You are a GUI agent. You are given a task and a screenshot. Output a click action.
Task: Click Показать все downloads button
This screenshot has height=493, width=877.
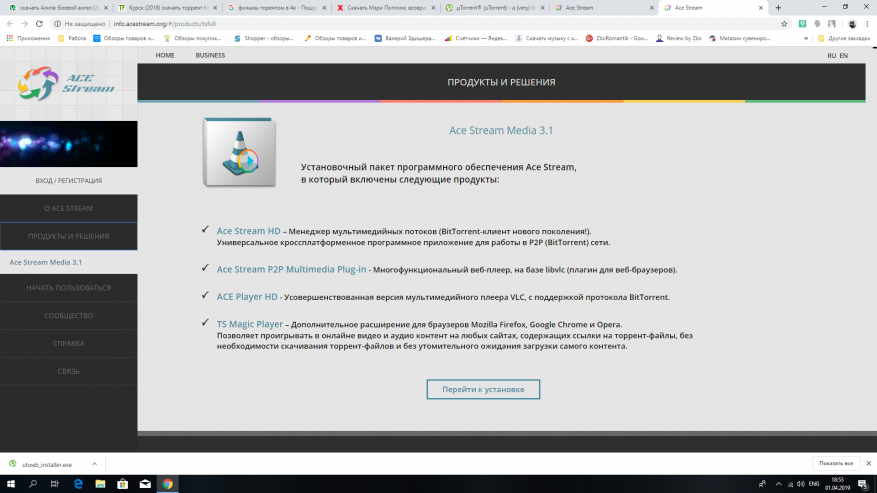[x=836, y=463]
